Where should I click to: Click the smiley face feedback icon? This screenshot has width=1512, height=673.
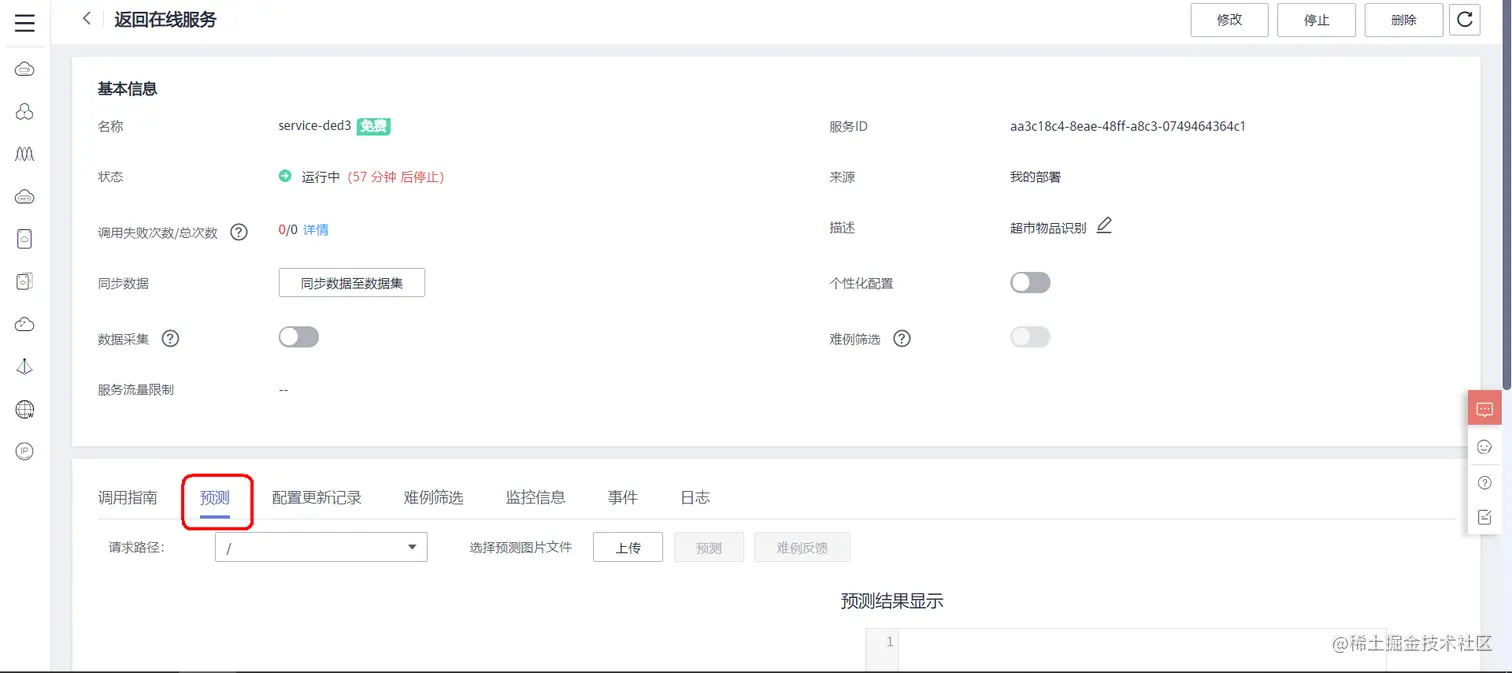click(x=1485, y=447)
